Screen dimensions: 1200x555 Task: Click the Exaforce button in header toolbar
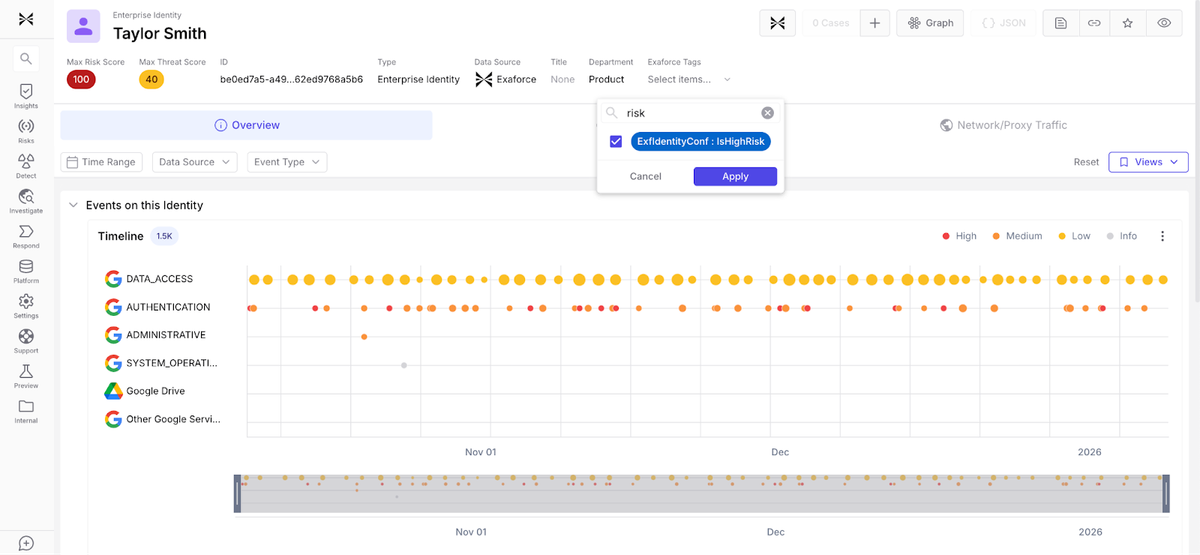pos(777,23)
